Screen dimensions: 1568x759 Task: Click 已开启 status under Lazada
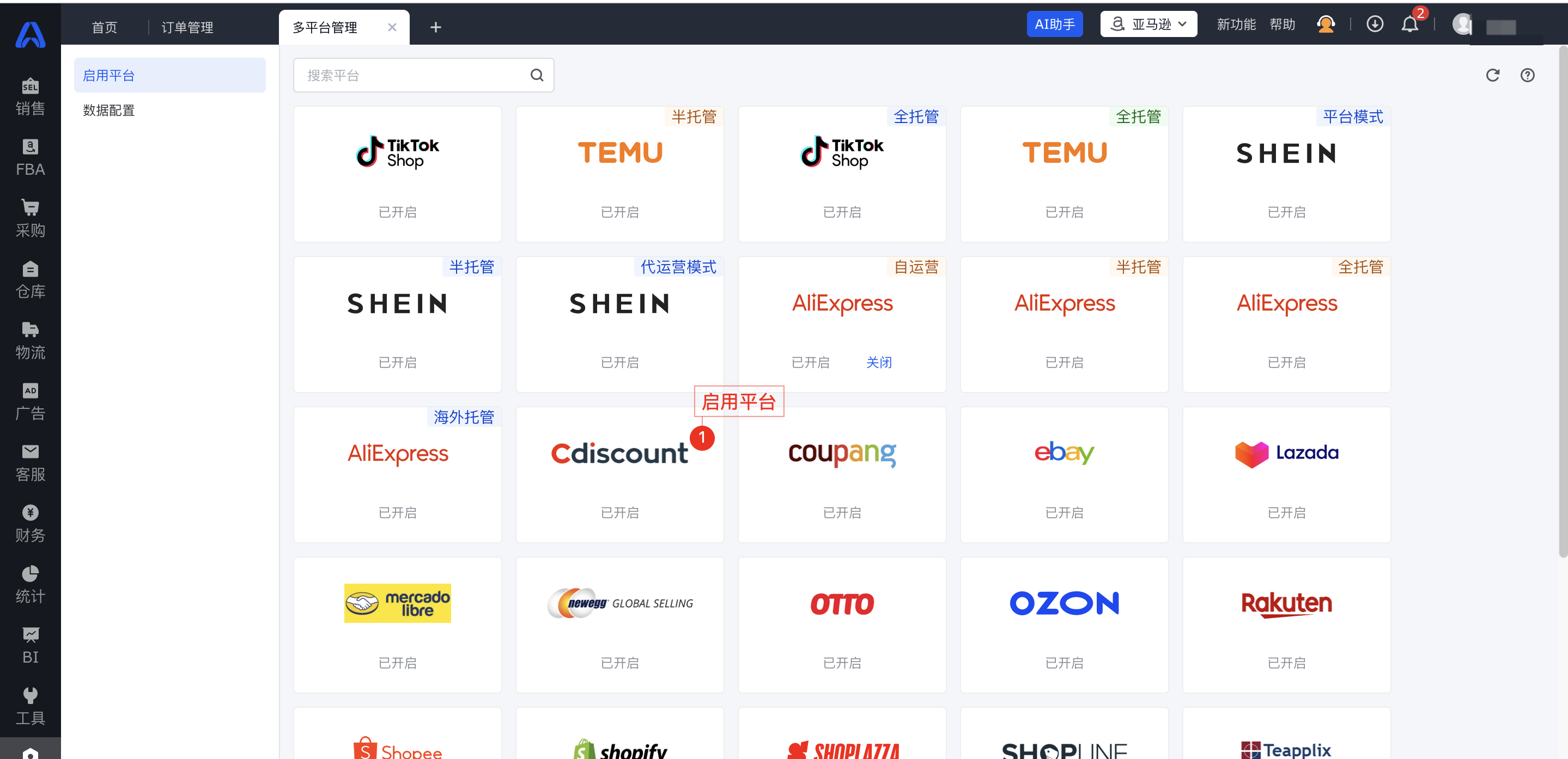pos(1286,513)
